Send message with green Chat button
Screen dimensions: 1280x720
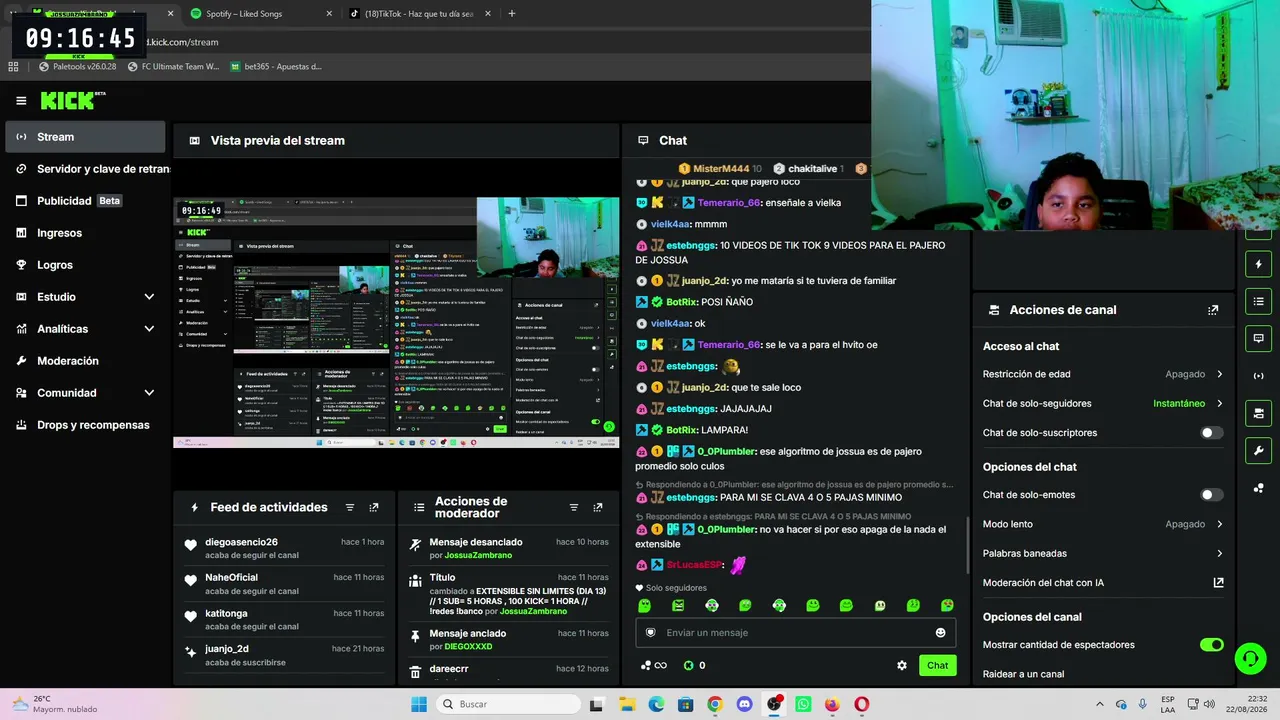(937, 665)
